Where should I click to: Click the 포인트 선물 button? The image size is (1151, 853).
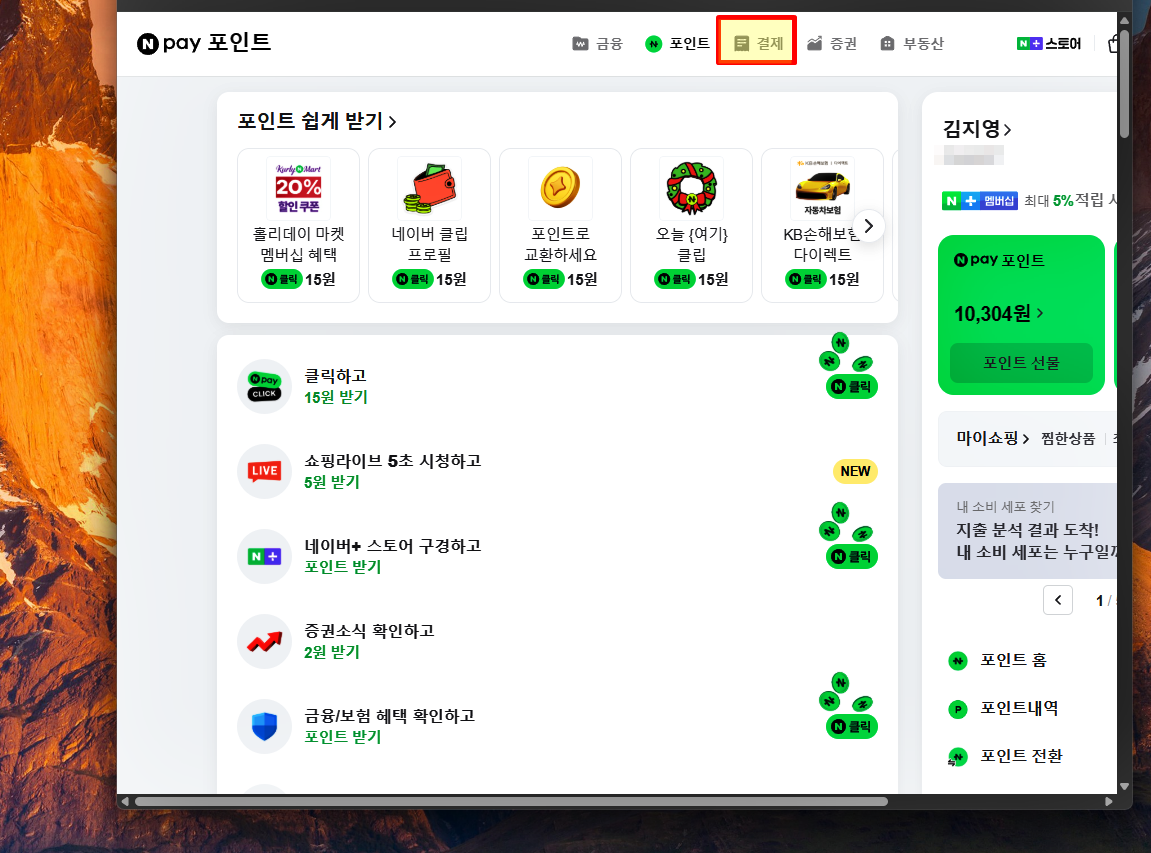click(x=1021, y=363)
